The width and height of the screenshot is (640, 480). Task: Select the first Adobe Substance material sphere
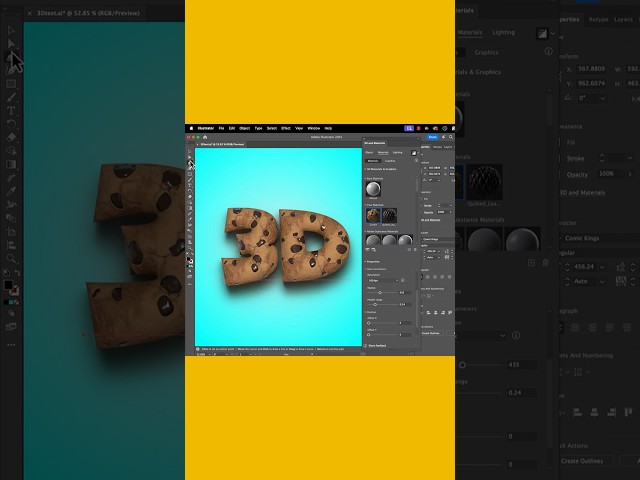373,240
